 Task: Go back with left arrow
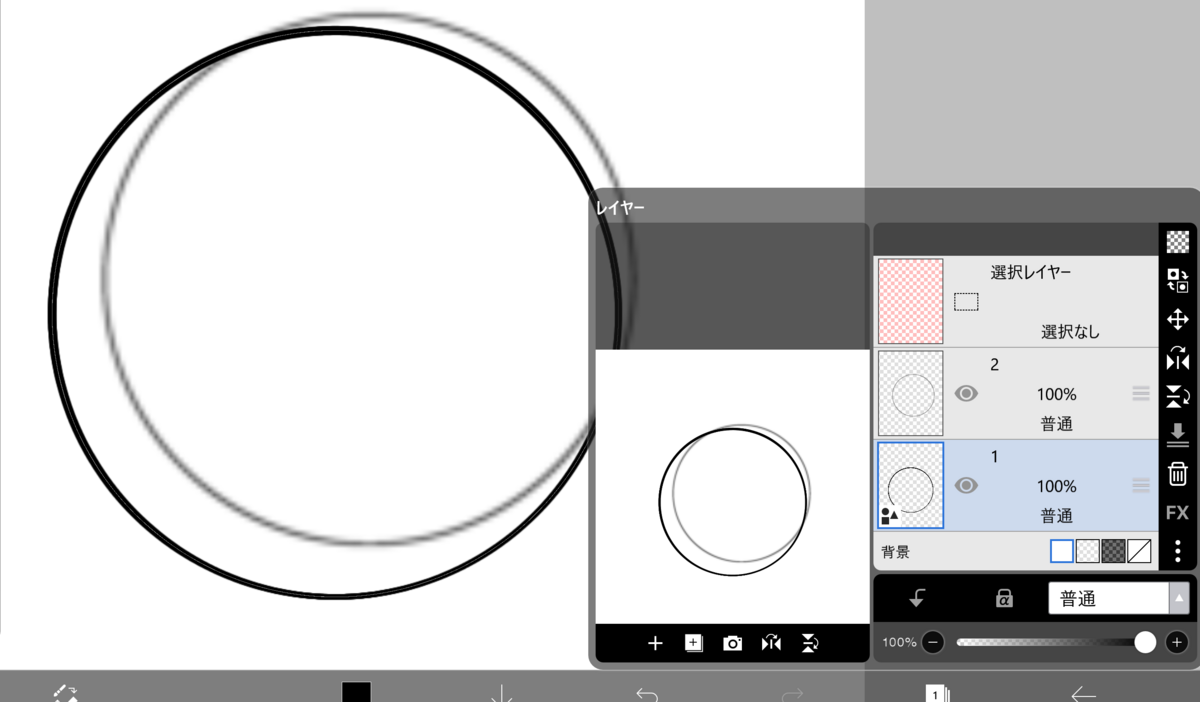1083,693
